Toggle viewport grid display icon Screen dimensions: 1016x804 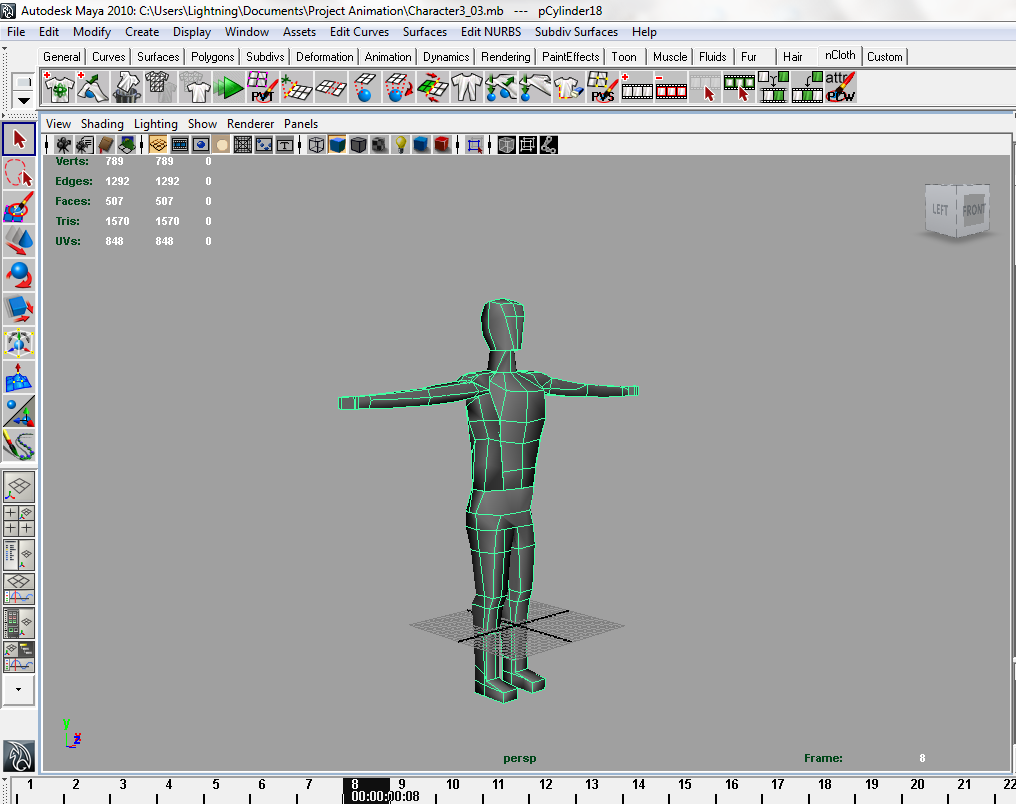(158, 144)
